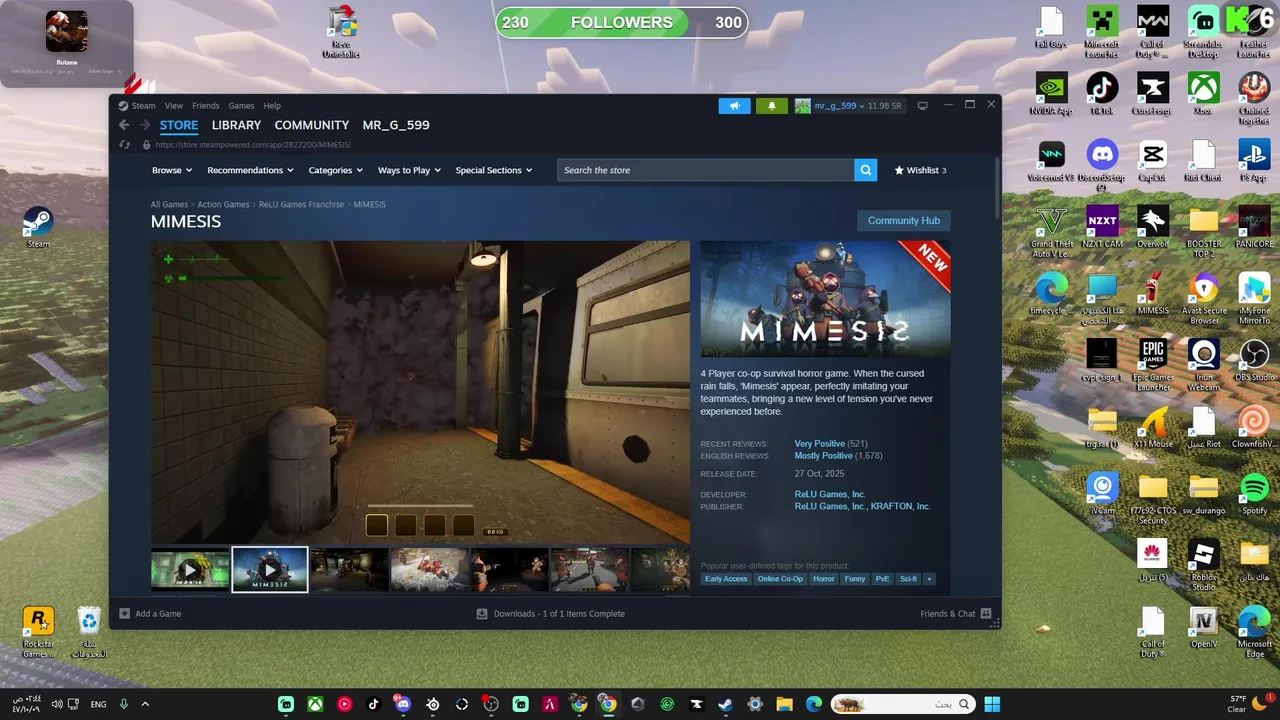Click the store page vertical scrollbar

point(996,188)
